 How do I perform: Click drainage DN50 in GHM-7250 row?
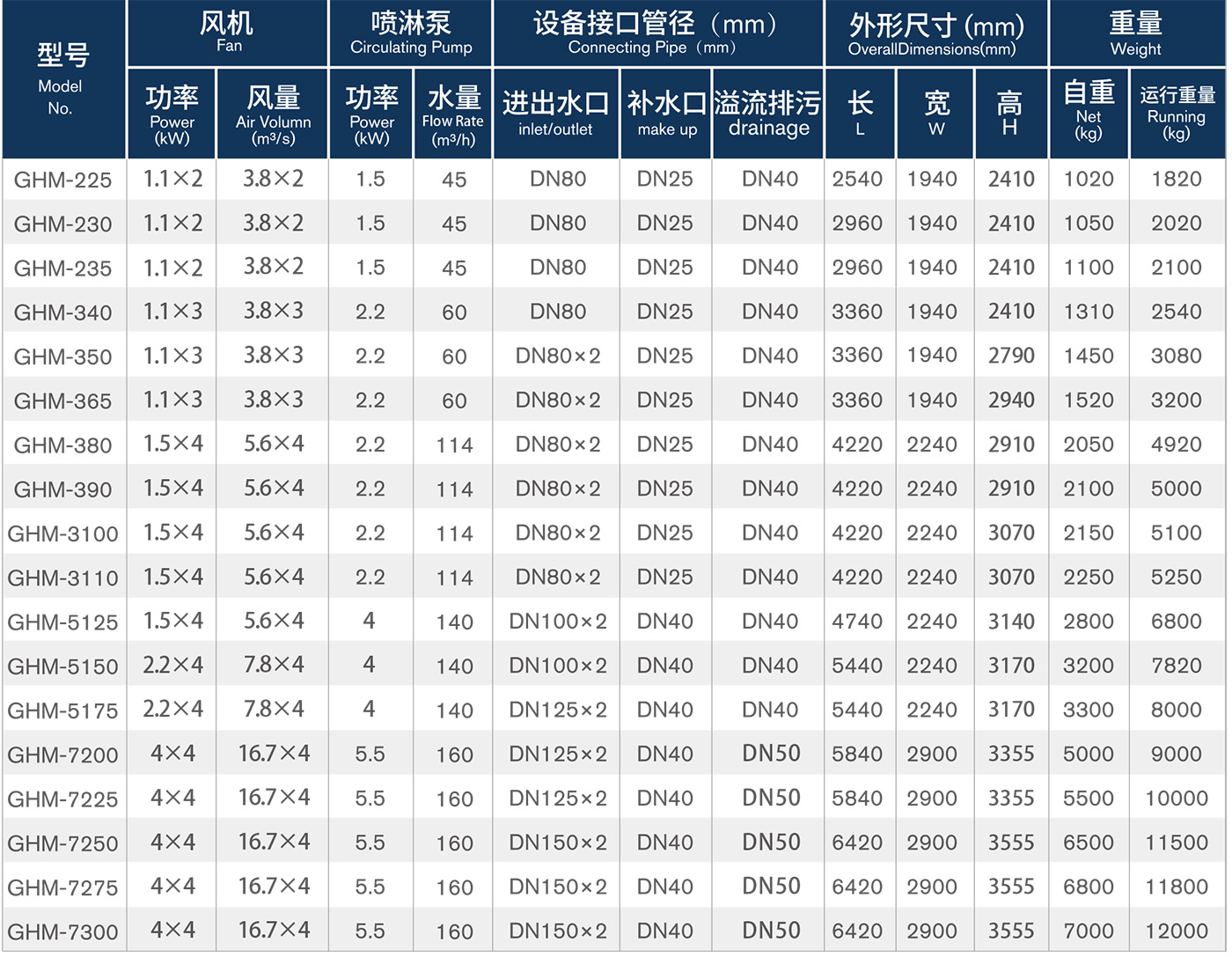771,843
